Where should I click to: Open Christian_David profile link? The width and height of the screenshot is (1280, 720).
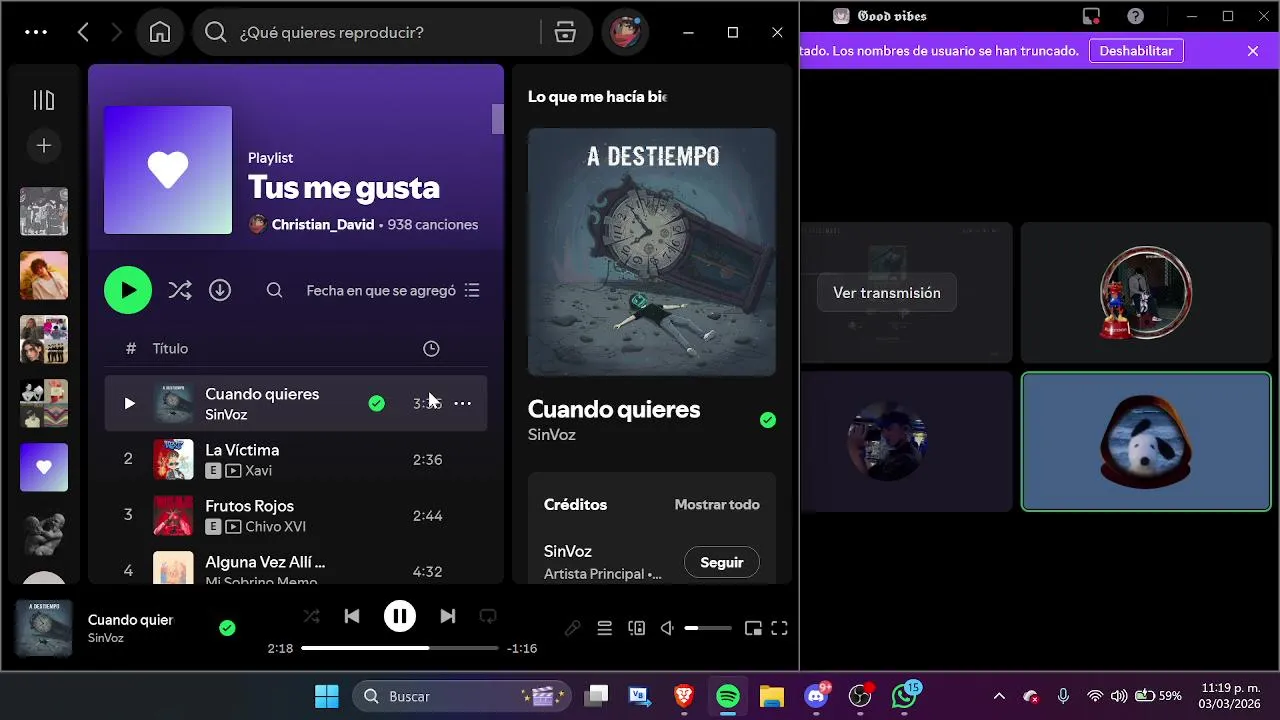[323, 225]
